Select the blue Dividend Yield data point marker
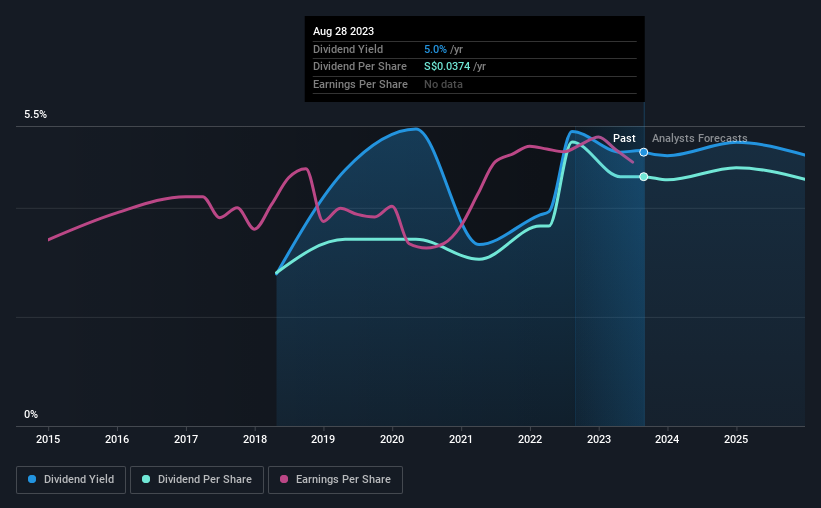Viewport: 821px width, 508px height. (x=644, y=152)
